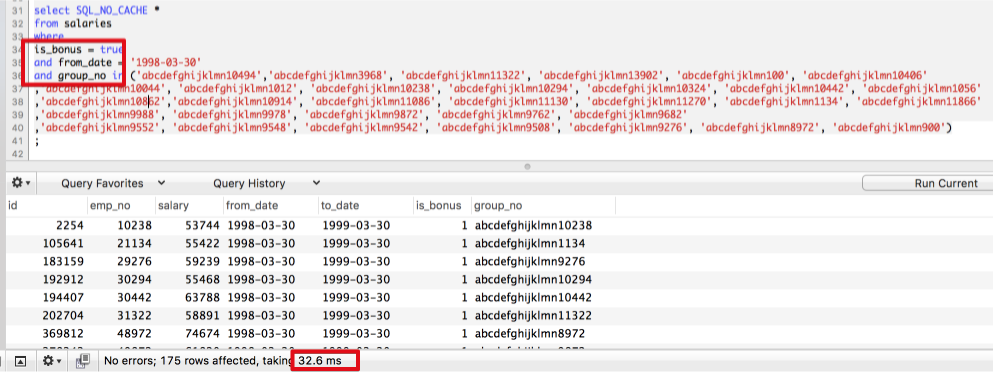Viewport: 993px width, 373px height.
Task: Click the '1998-03-30' date literal in query
Action: click(165, 62)
